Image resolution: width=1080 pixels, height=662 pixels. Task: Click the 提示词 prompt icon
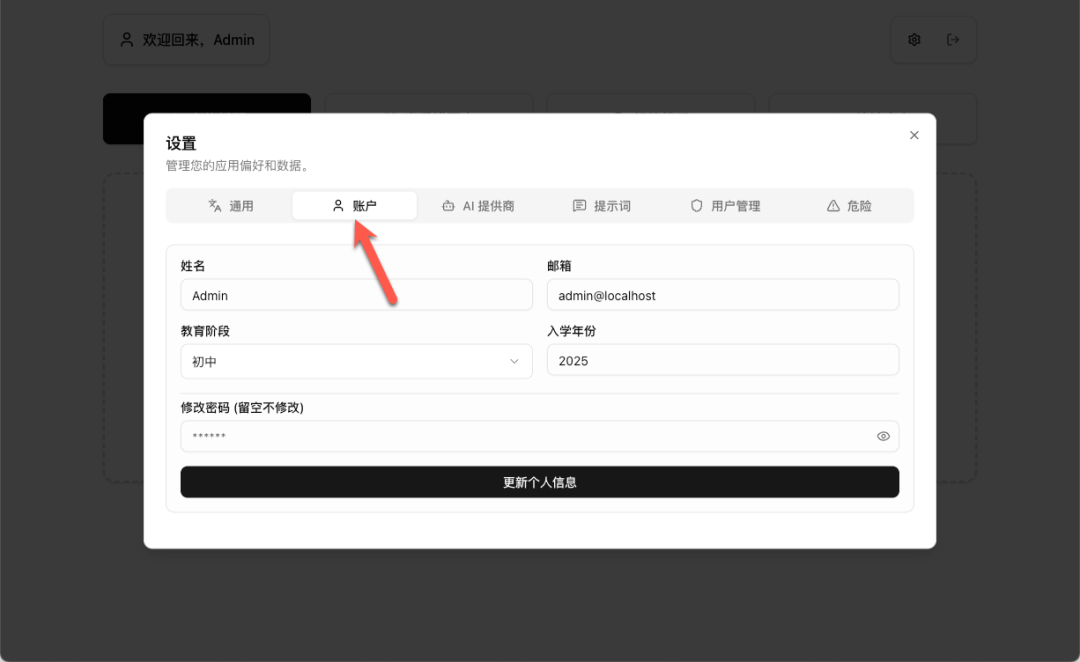(x=578, y=205)
